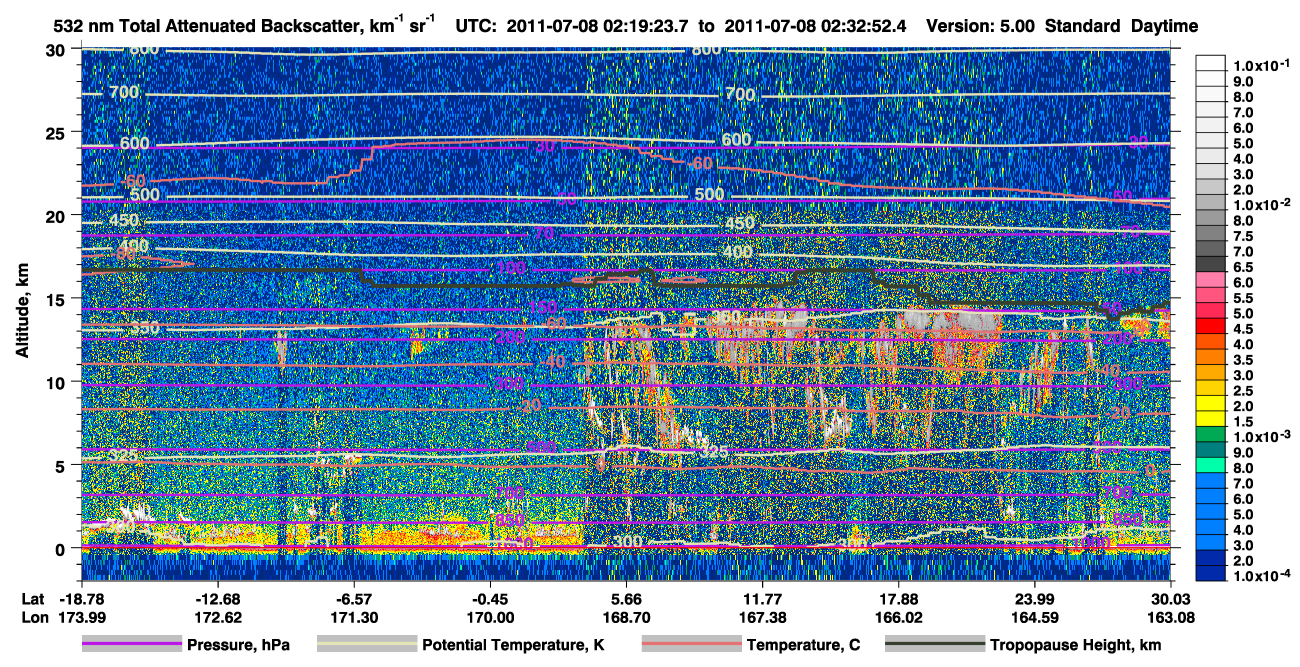Click the darkest gray swatch above the 6.5 label

pos(1210,262)
